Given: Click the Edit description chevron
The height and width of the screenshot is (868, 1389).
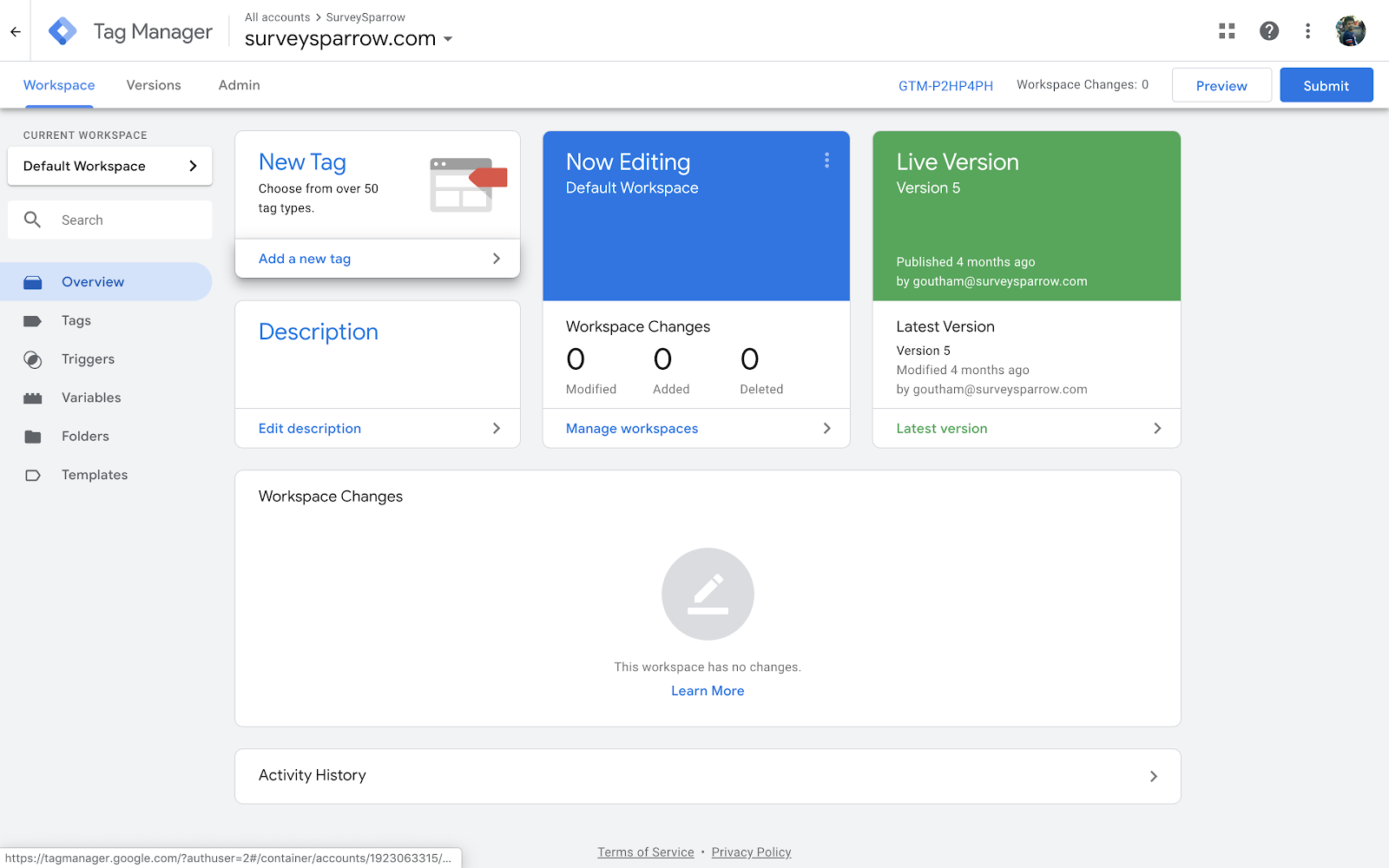Looking at the screenshot, I should tap(497, 428).
